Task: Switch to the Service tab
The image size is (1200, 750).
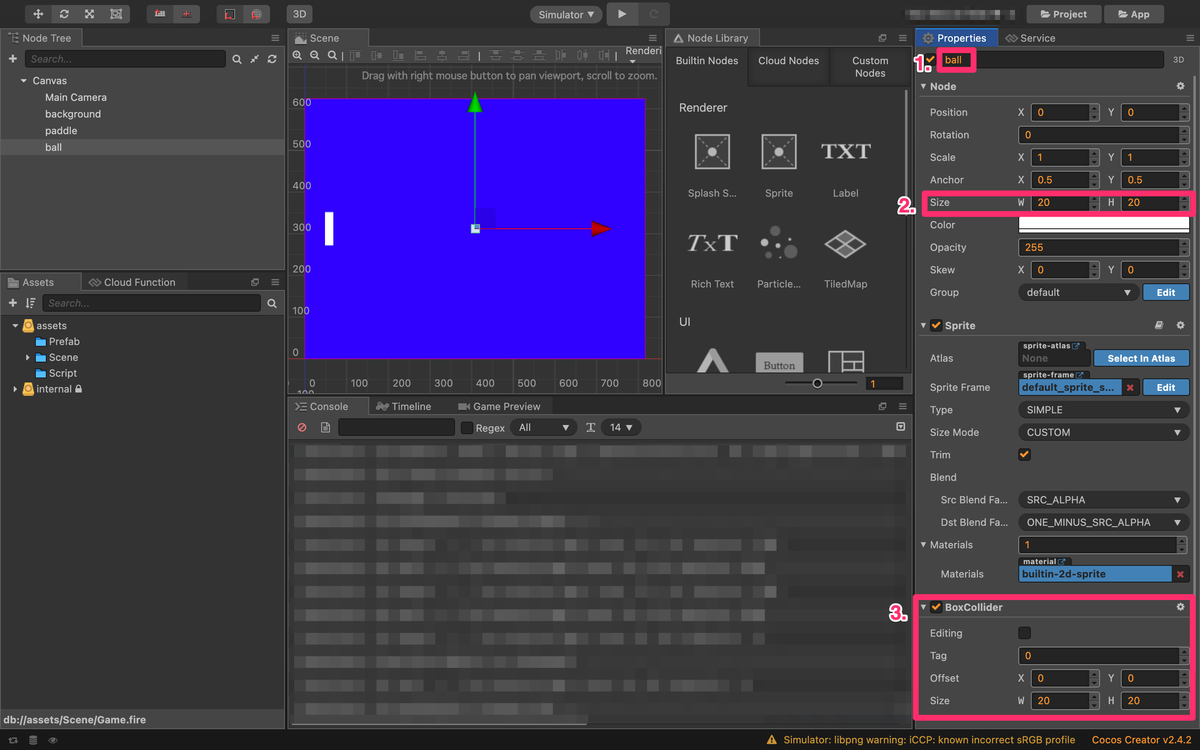Action: (1030, 38)
